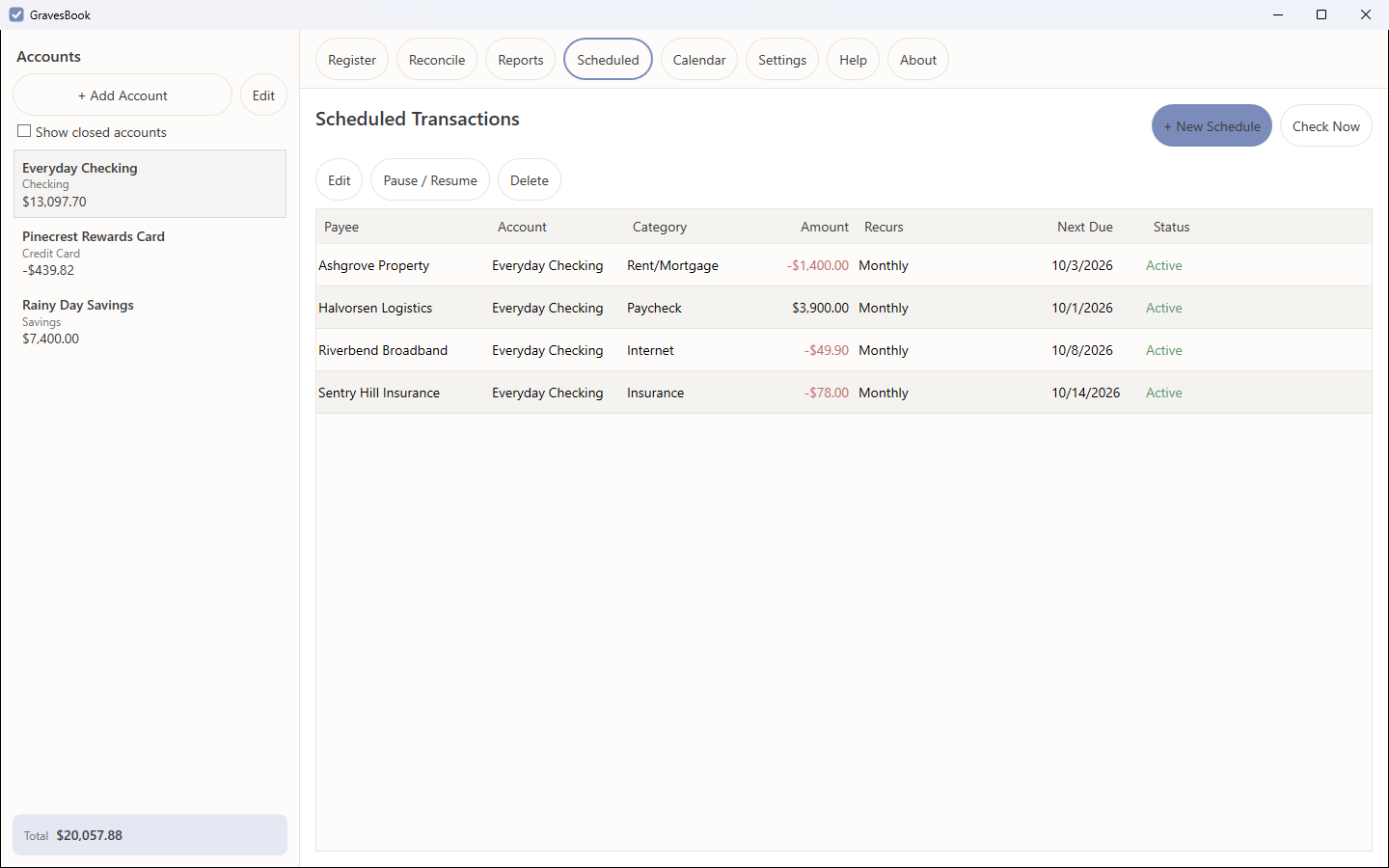
Task: Click the Edit button beside Add Account
Action: pyautogui.click(x=263, y=95)
